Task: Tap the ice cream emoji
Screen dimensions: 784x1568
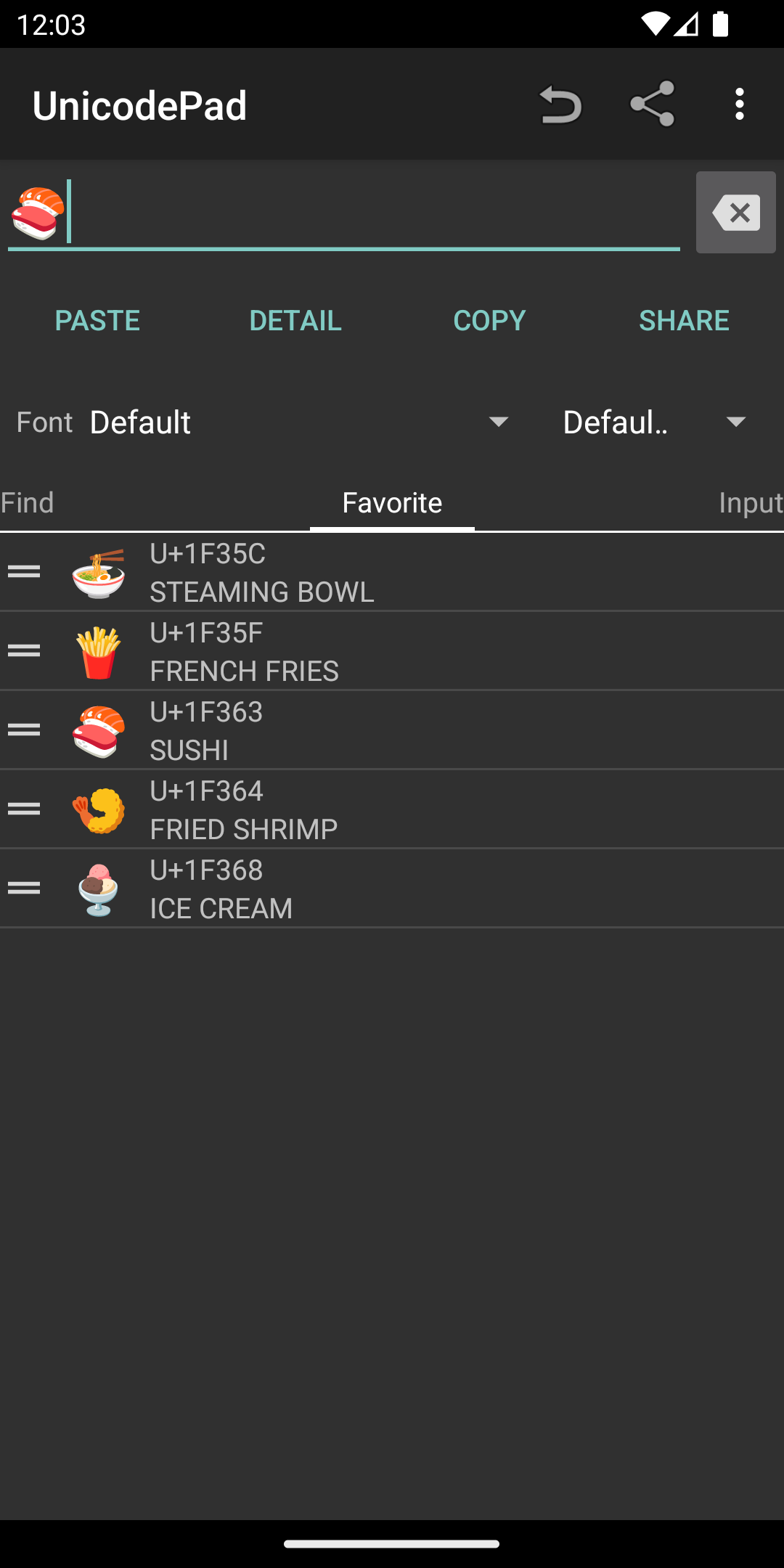Action: point(99,889)
